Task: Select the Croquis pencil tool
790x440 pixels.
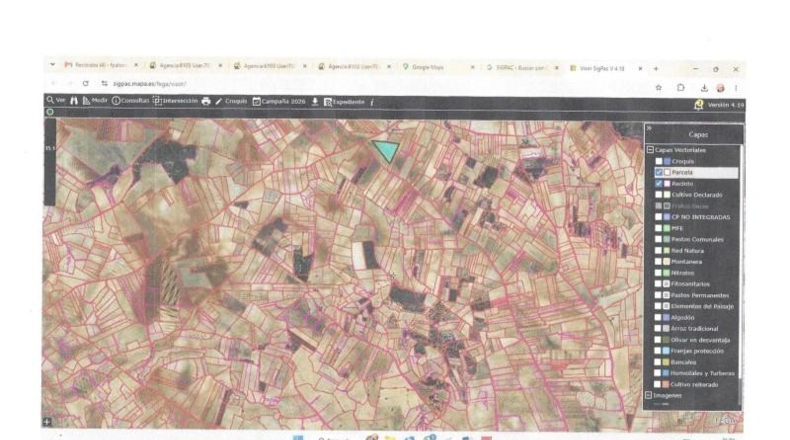Action: point(231,101)
